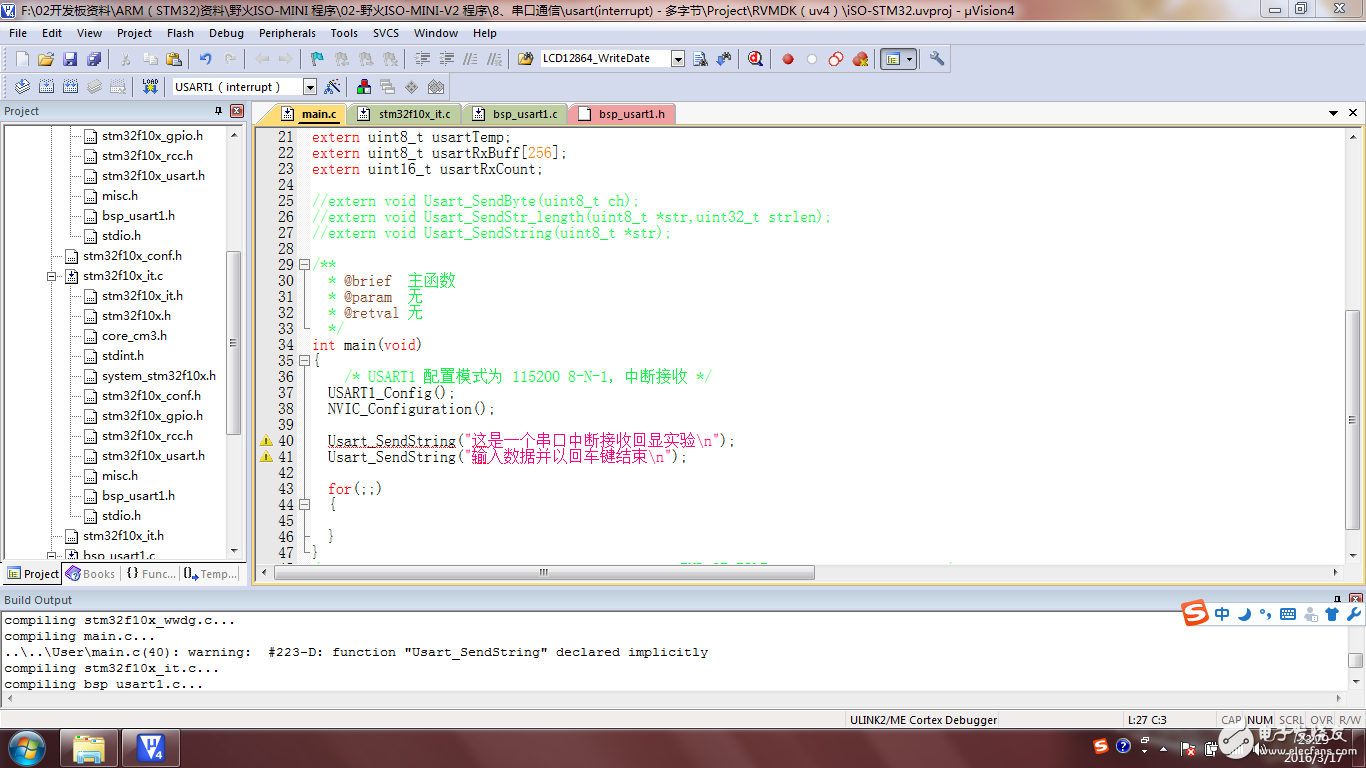Click the colored blocks File Extensions icon
Screen dimensions: 1366x768
tap(363, 87)
